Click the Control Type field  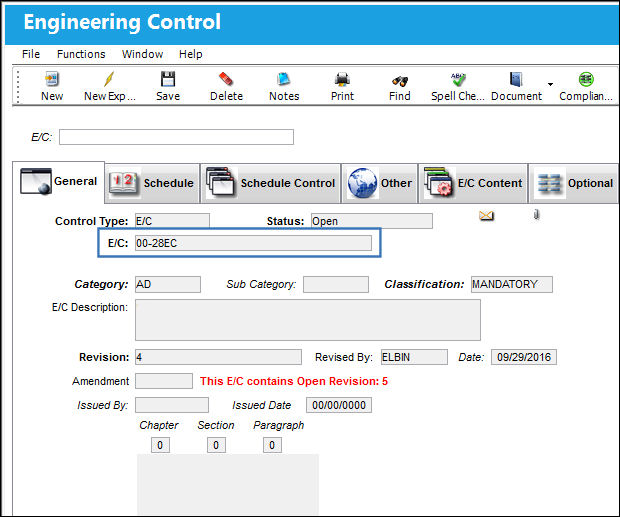pyautogui.click(x=172, y=221)
